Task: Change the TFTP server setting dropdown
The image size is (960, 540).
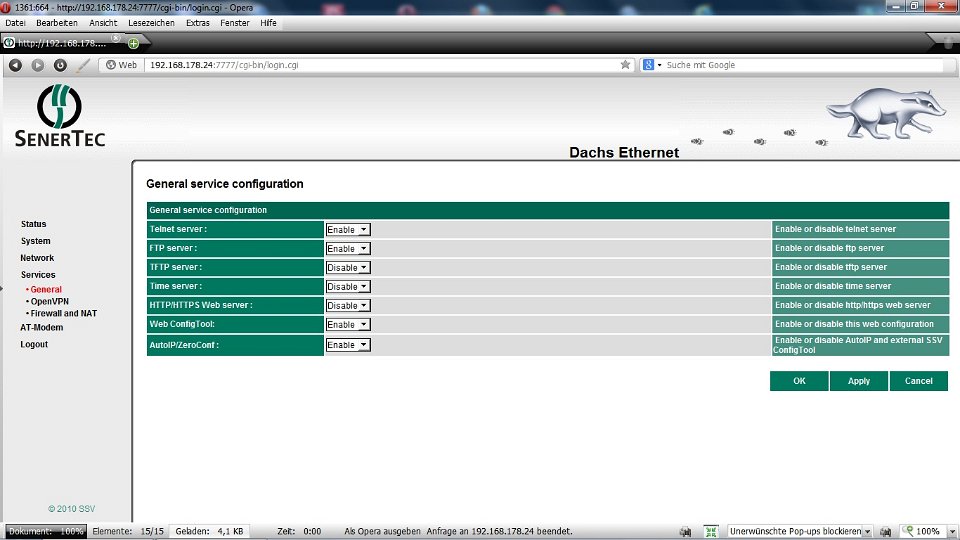Action: pos(348,268)
